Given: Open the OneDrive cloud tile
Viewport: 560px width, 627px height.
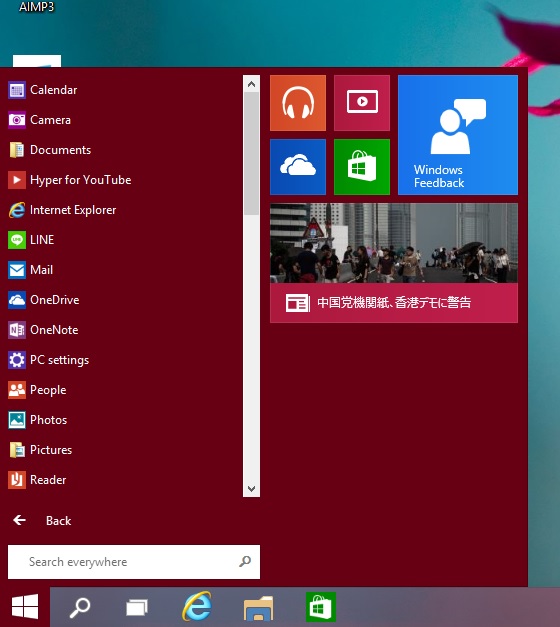Looking at the screenshot, I should [298, 167].
